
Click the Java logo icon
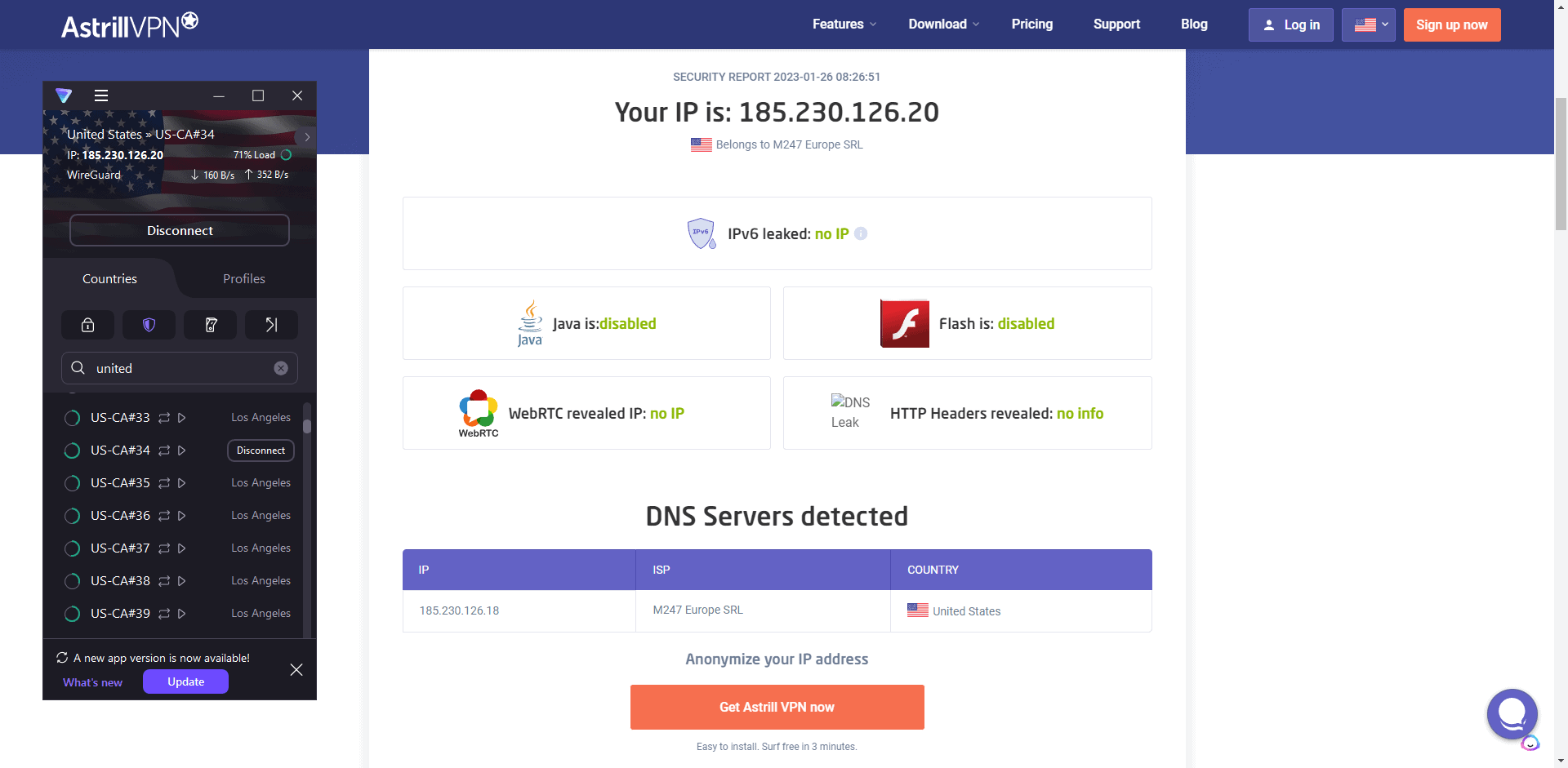click(530, 323)
